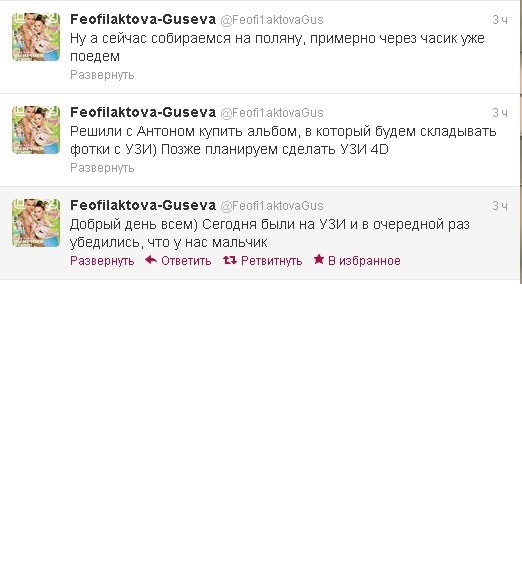The height and width of the screenshot is (581, 522).
Task: Expand the second tweet about УЗИ album
Action: coord(102,168)
